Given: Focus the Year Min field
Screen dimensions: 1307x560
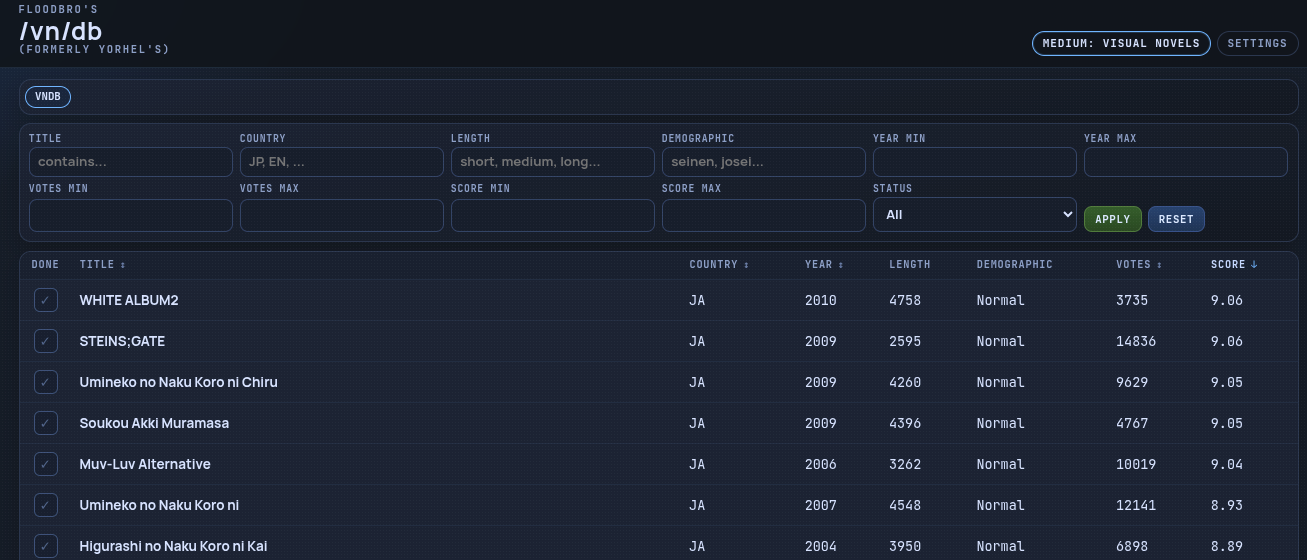Looking at the screenshot, I should [x=975, y=162].
